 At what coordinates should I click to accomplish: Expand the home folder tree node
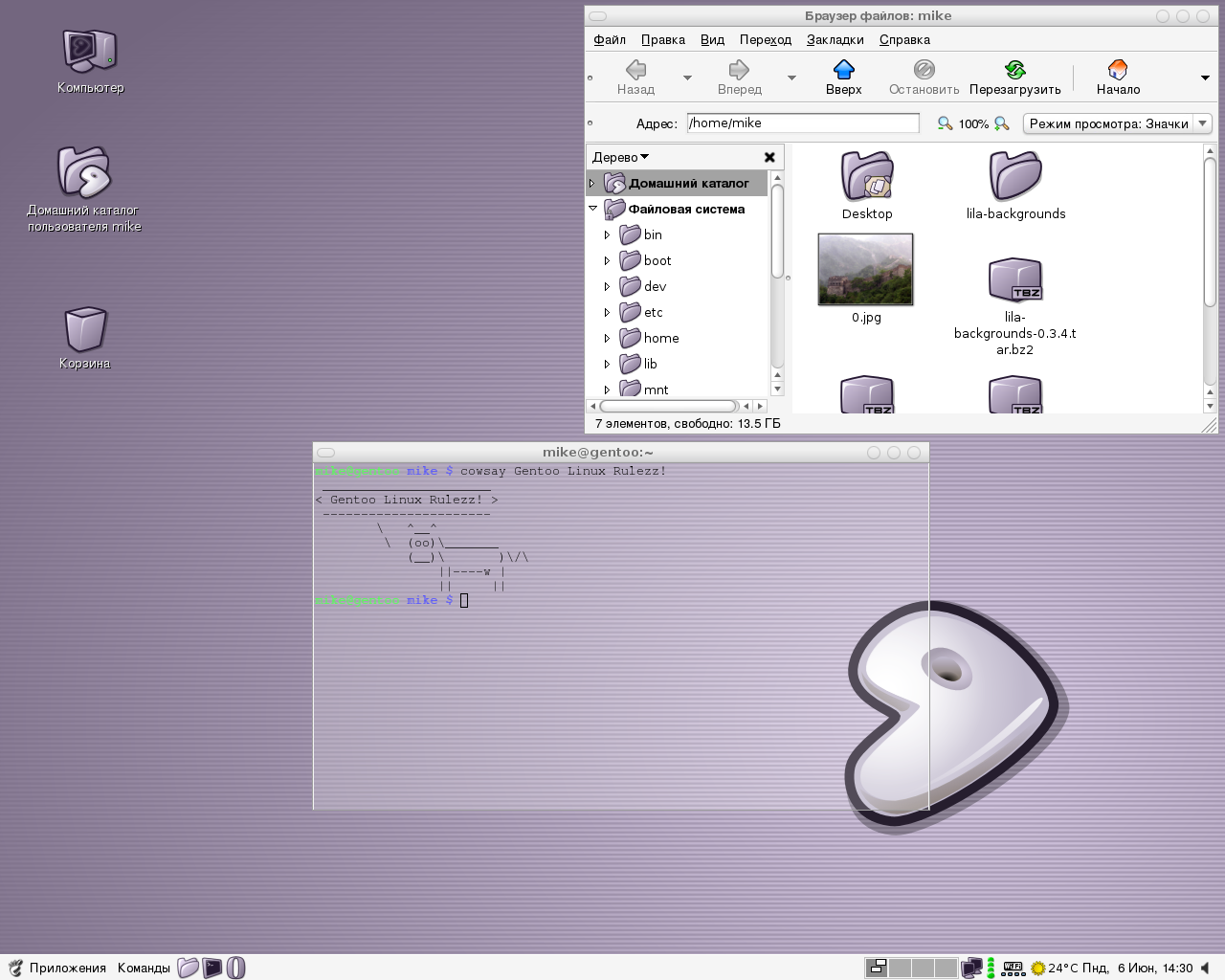pyautogui.click(x=607, y=338)
